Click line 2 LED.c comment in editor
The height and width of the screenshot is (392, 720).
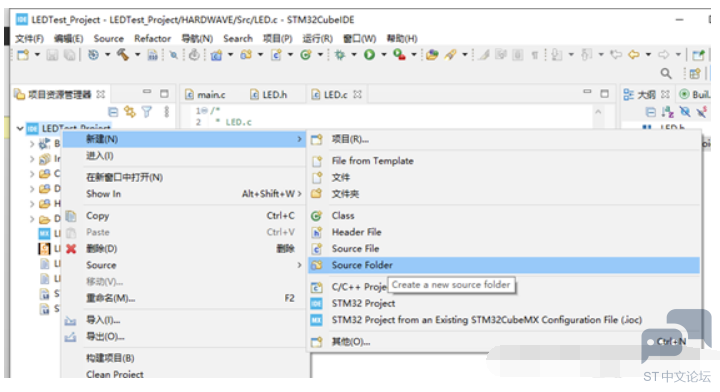point(233,122)
